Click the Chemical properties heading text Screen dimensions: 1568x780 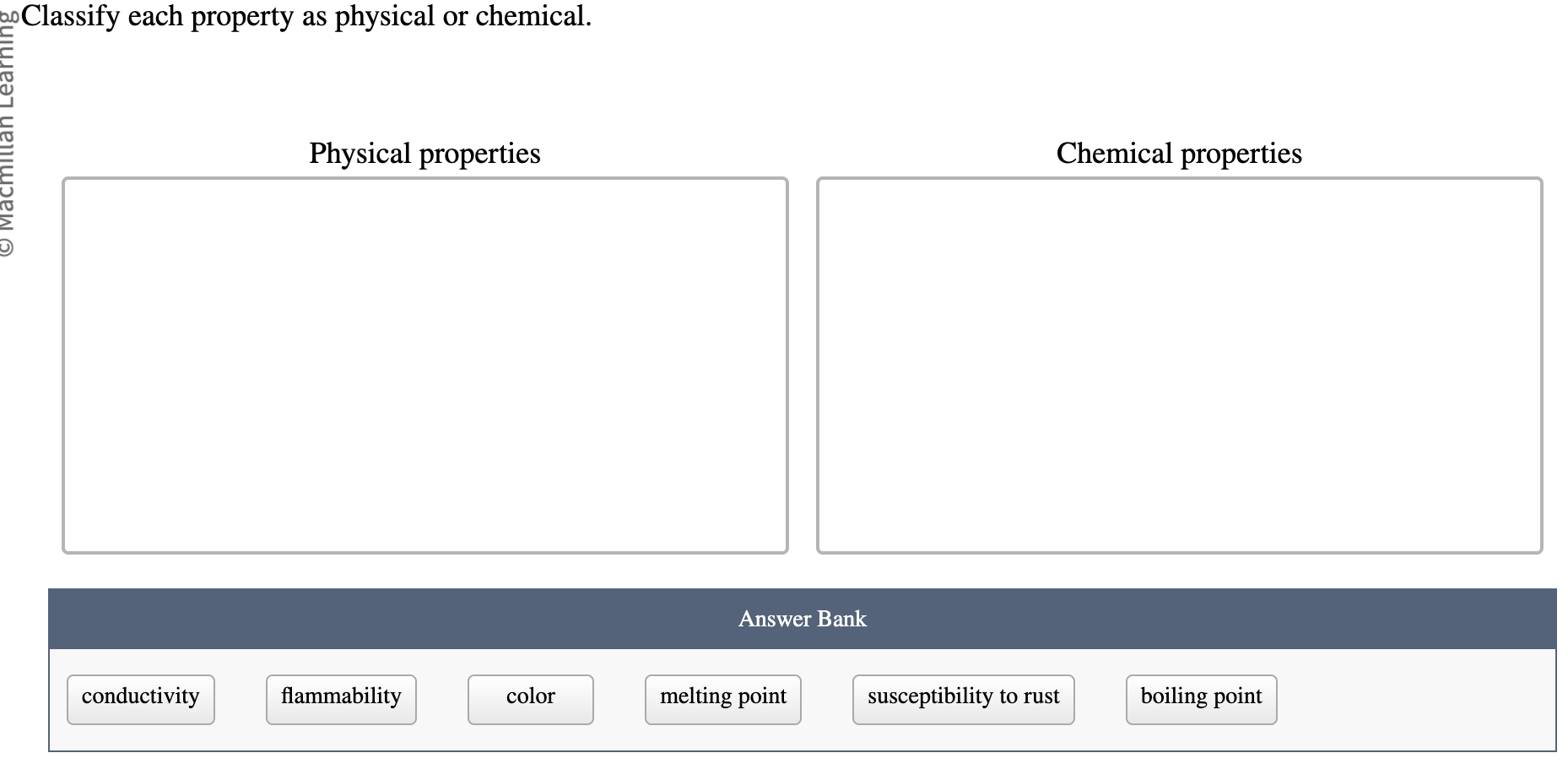[x=1179, y=153]
